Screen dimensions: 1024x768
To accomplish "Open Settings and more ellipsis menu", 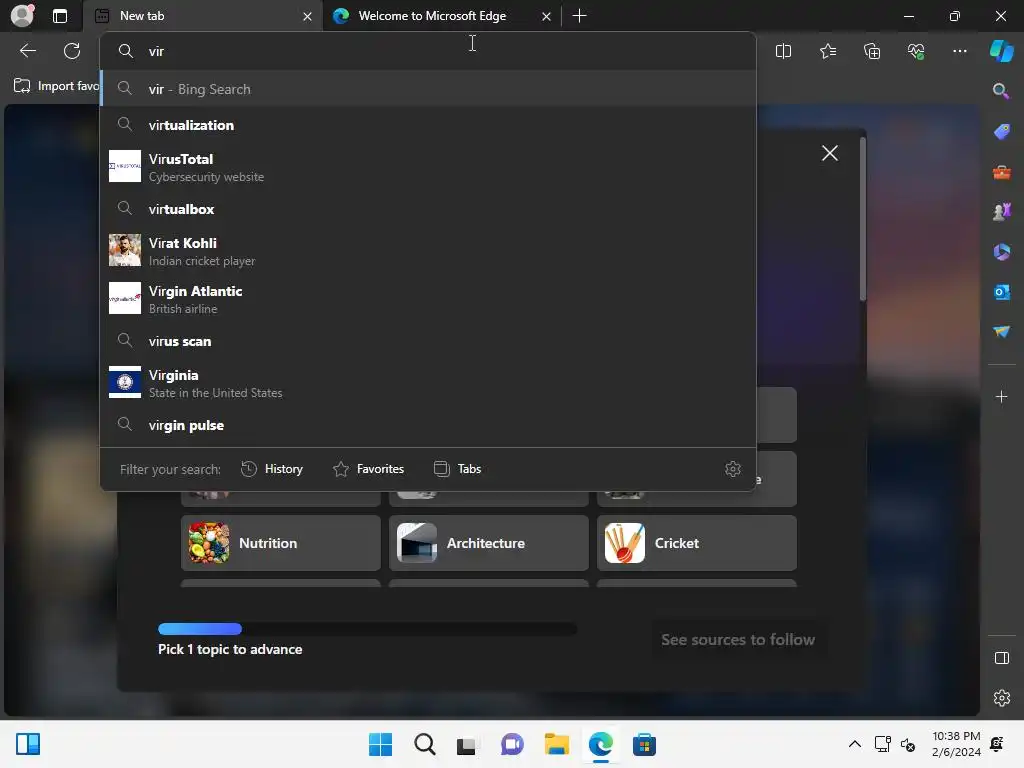I will coord(959,51).
